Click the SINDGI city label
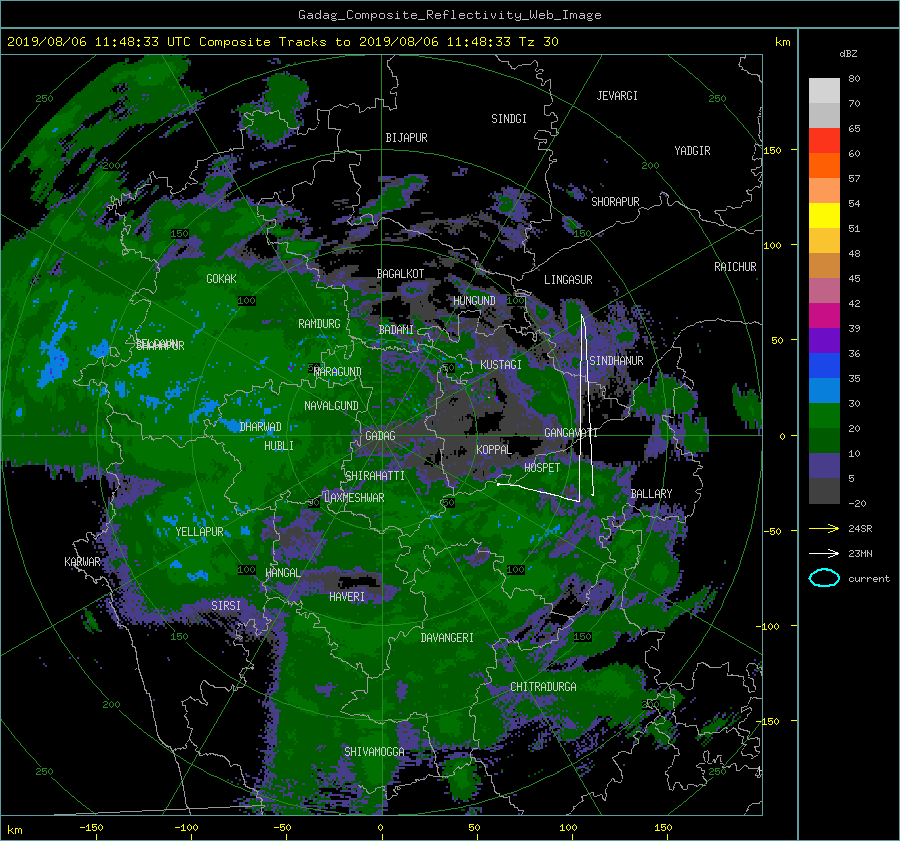 point(509,119)
